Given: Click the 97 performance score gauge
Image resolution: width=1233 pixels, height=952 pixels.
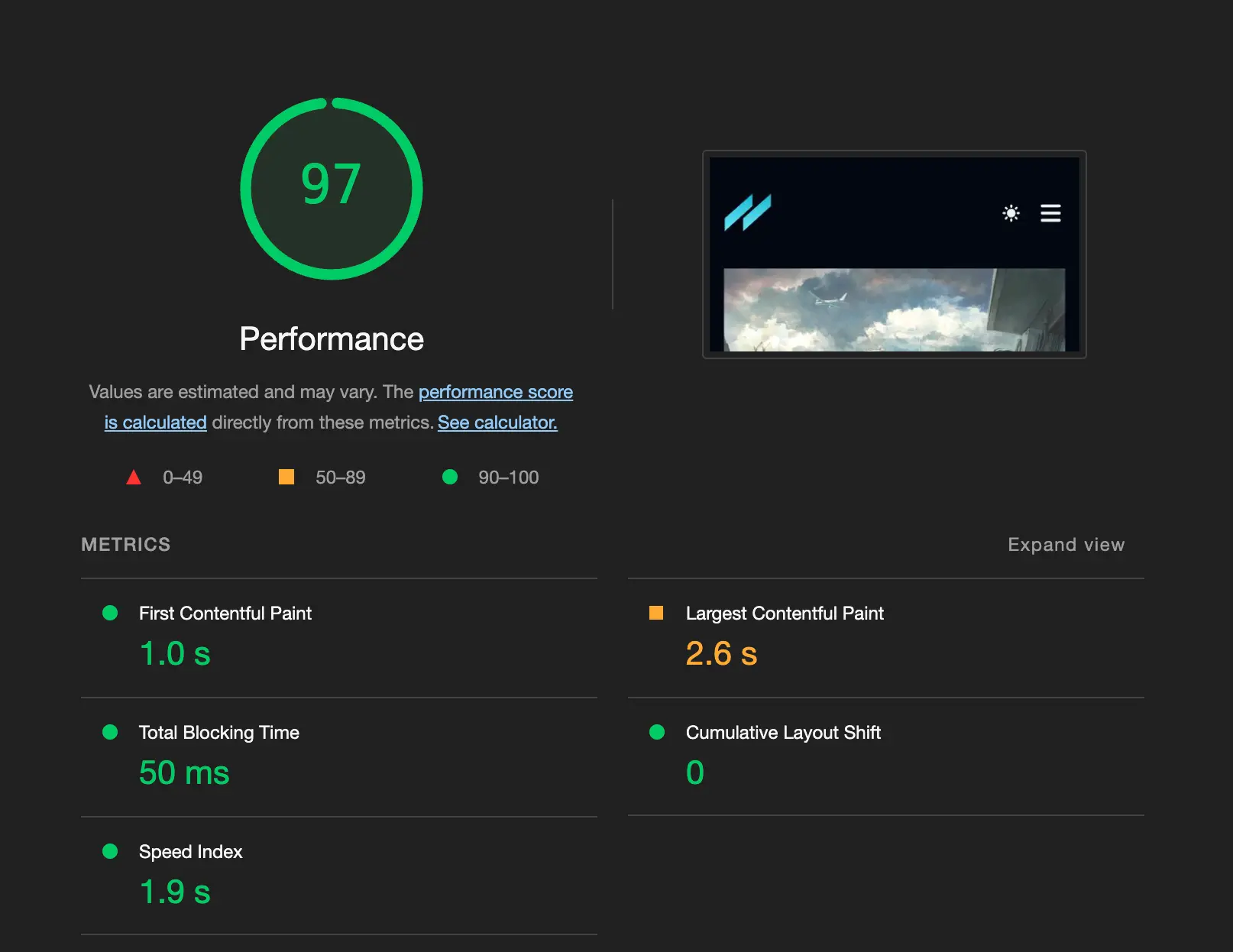Looking at the screenshot, I should pyautogui.click(x=331, y=188).
